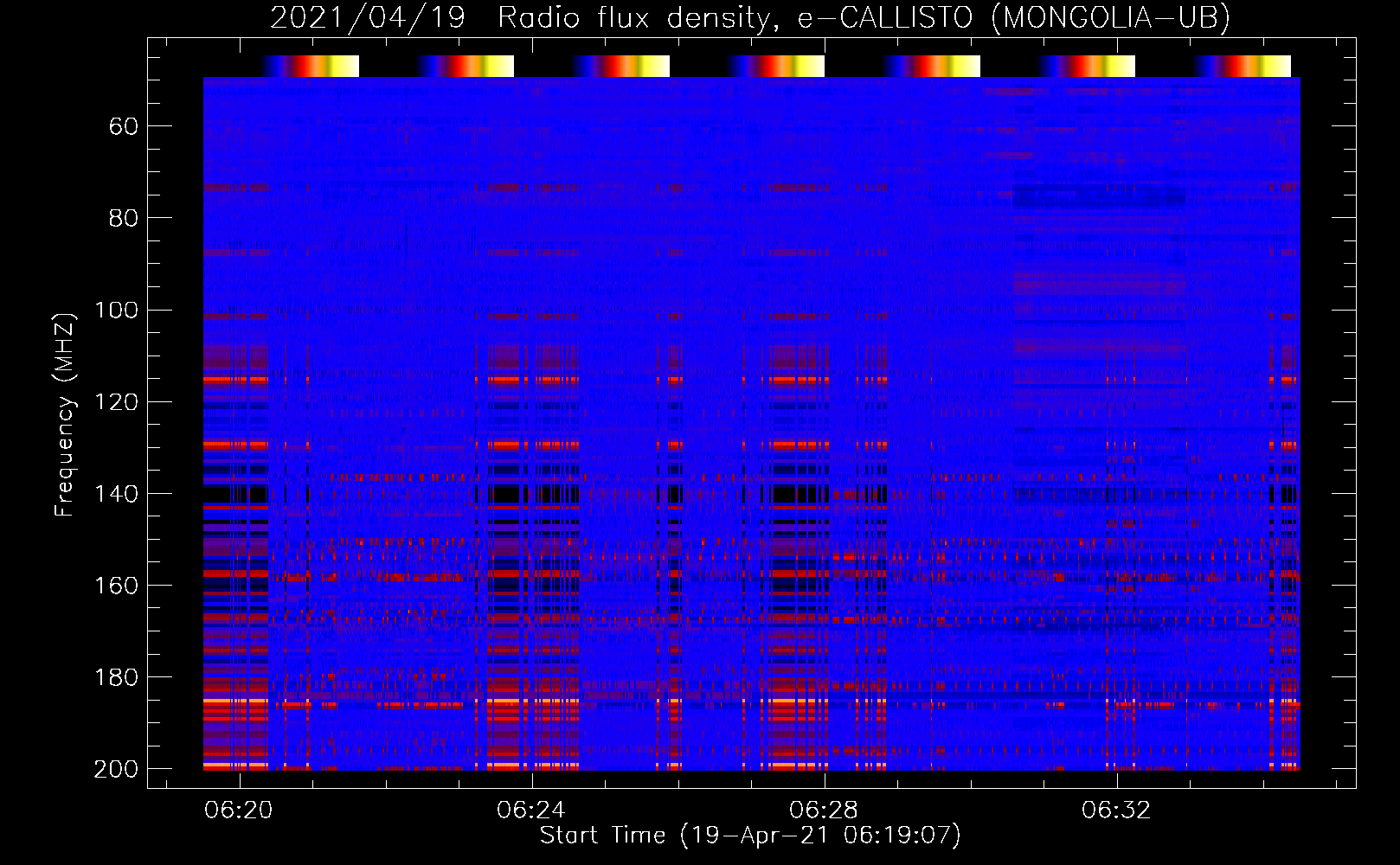Screen dimensions: 1400x865
Task: Click the 140 frequency tick label
Action: tap(117, 494)
